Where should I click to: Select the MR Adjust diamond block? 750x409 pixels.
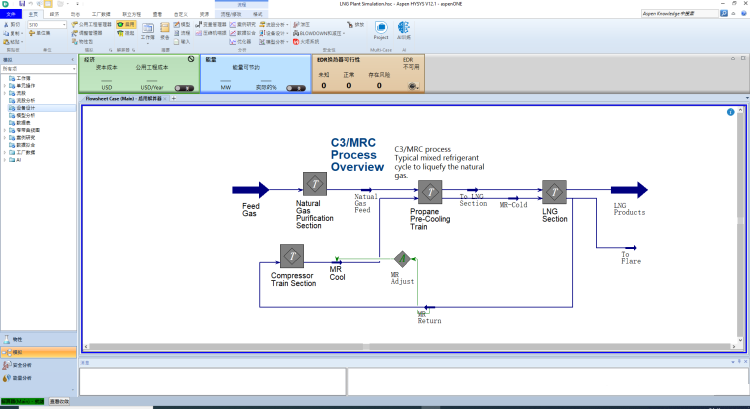tap(403, 259)
